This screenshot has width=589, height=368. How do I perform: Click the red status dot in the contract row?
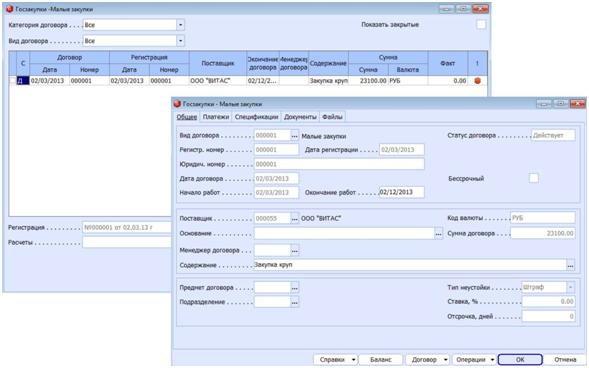[x=477, y=81]
